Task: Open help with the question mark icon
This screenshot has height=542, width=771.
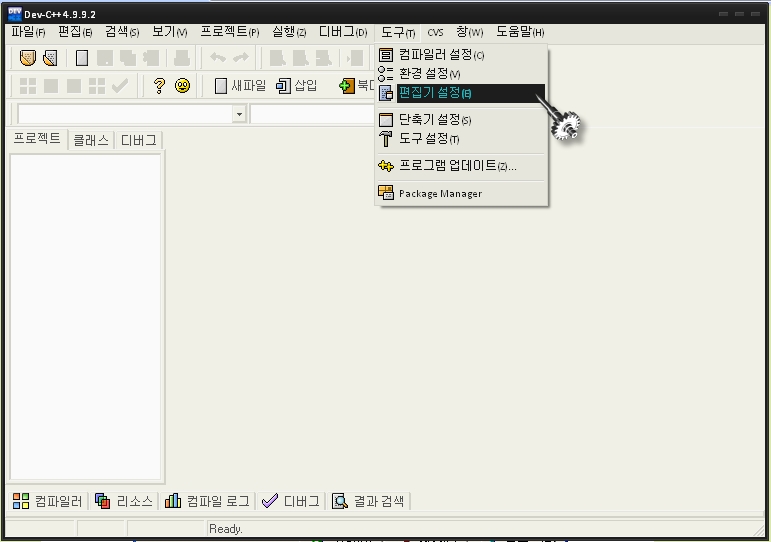Action: 159,86
